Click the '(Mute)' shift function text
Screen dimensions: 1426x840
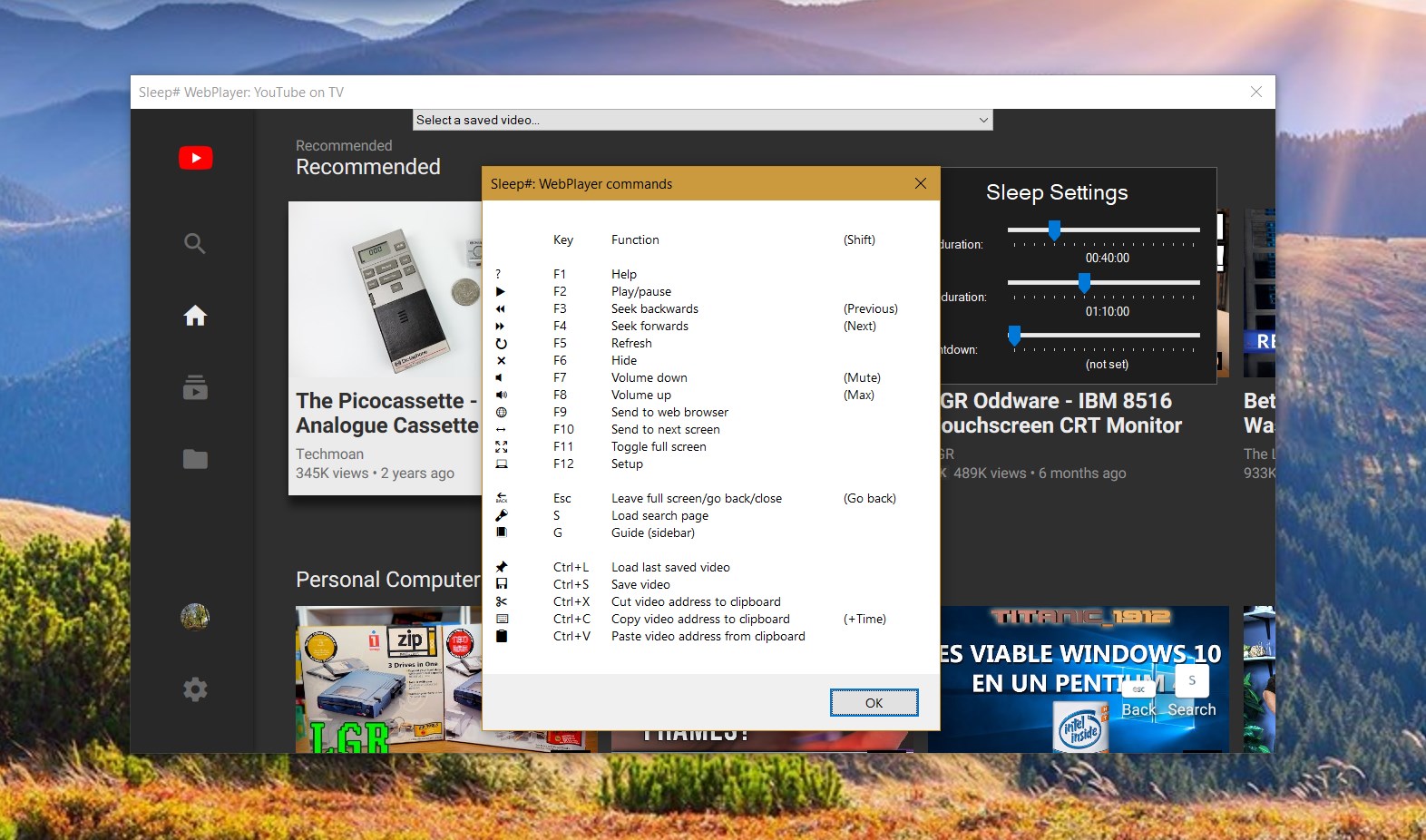pos(862,377)
